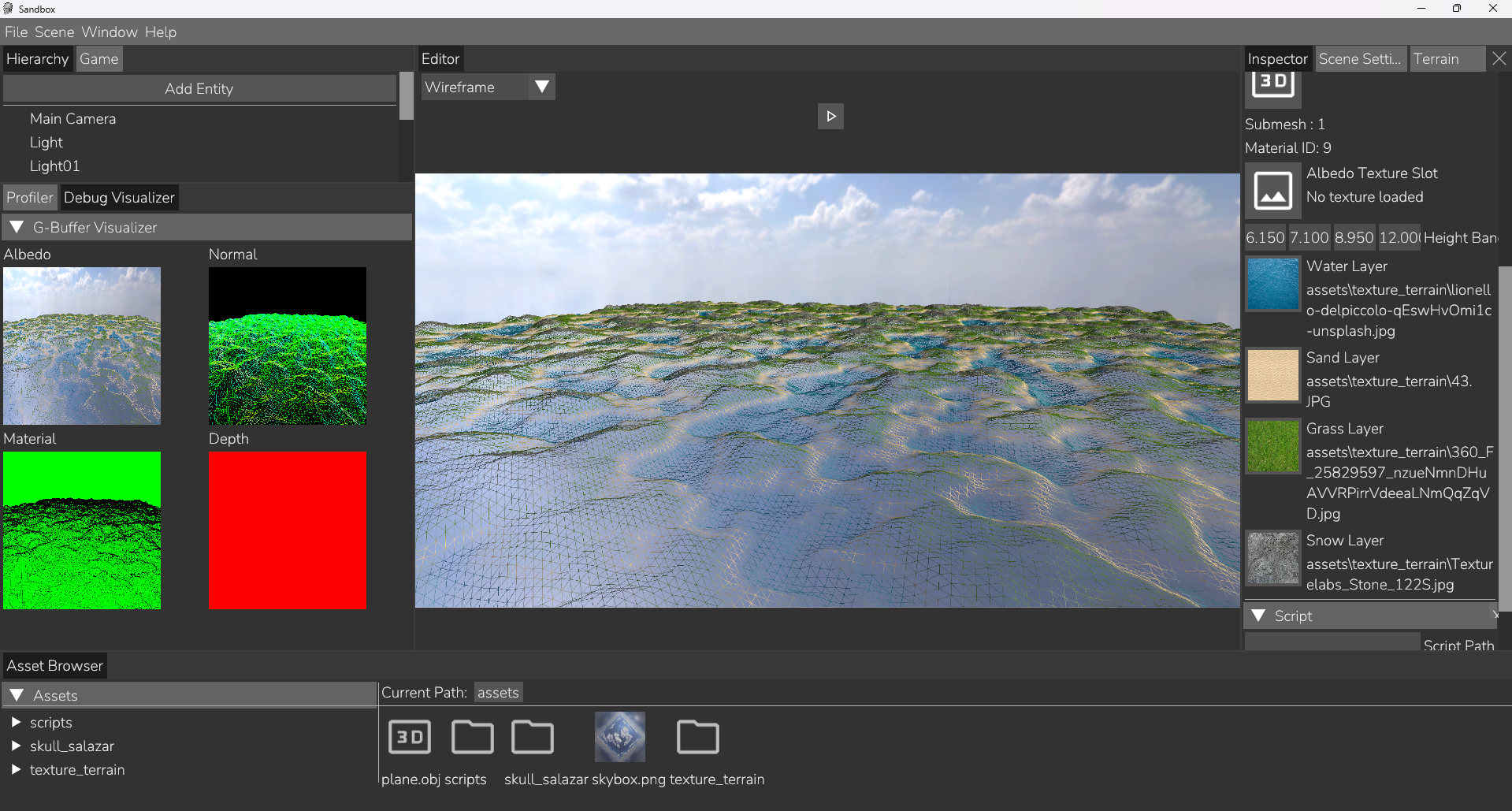Close the Inspector panel with X icon
Screen dimensions: 1512x811
tap(1499, 58)
